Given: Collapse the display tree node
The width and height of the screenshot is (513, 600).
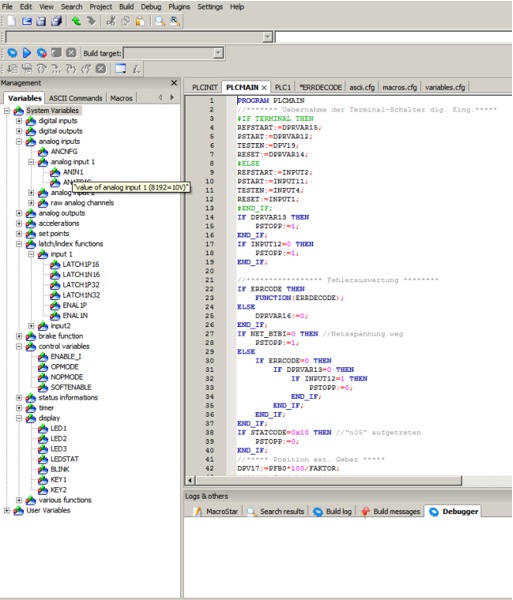Looking at the screenshot, I should [x=19, y=418].
